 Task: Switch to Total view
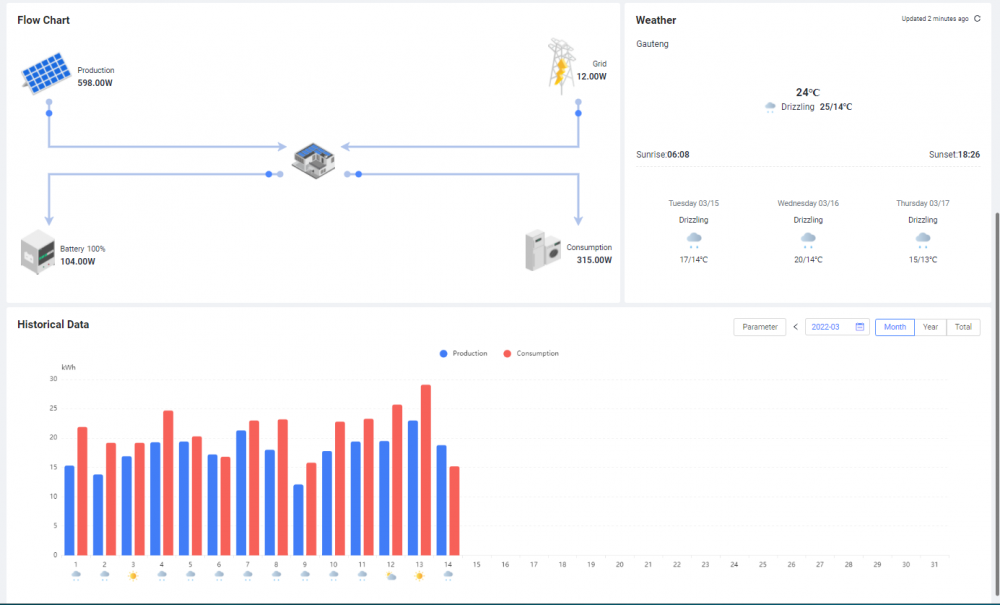[x=963, y=327]
